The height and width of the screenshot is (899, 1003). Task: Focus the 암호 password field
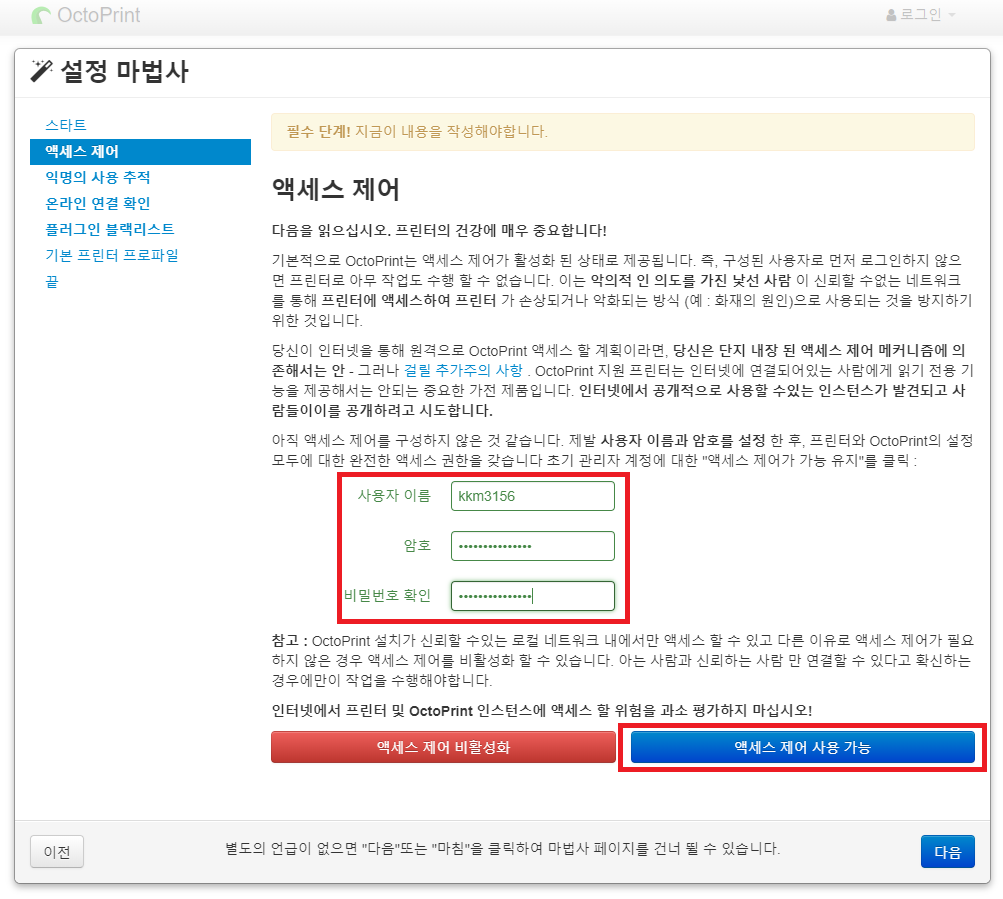coord(533,546)
